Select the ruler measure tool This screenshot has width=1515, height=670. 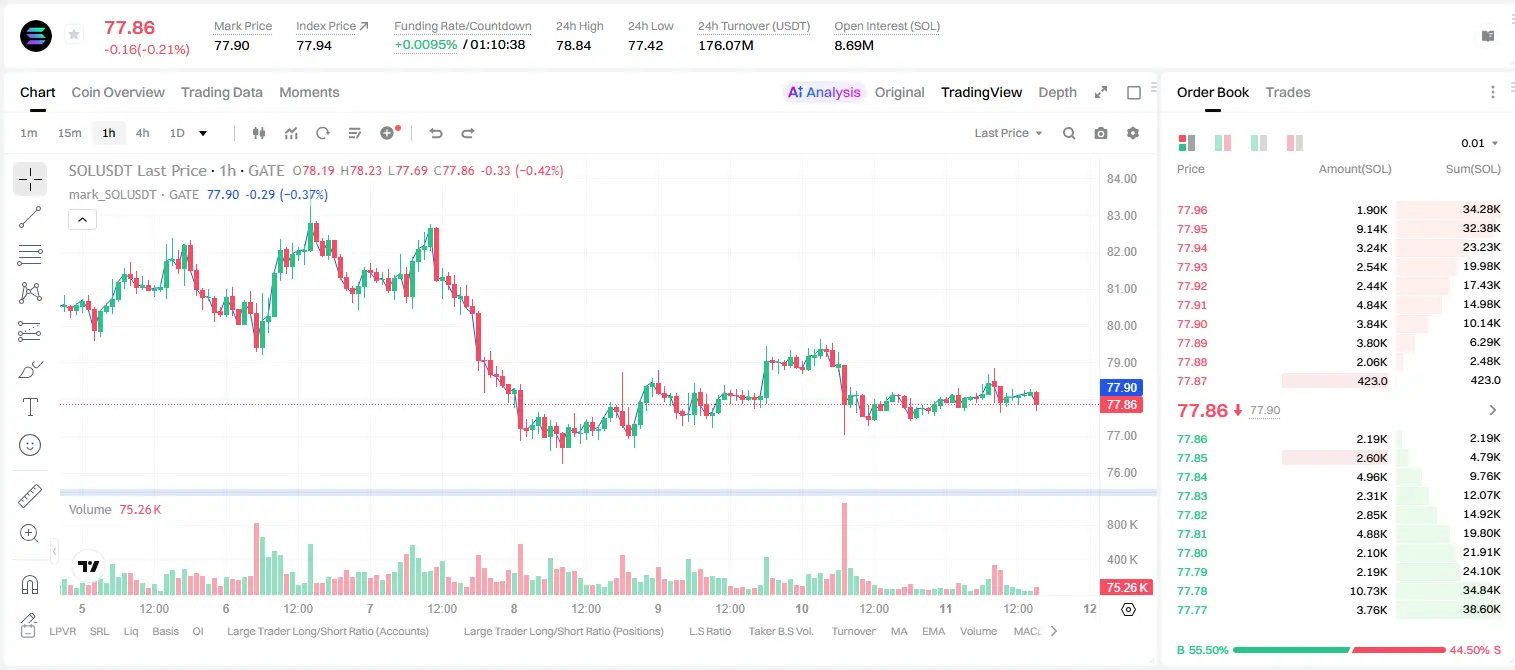30,496
